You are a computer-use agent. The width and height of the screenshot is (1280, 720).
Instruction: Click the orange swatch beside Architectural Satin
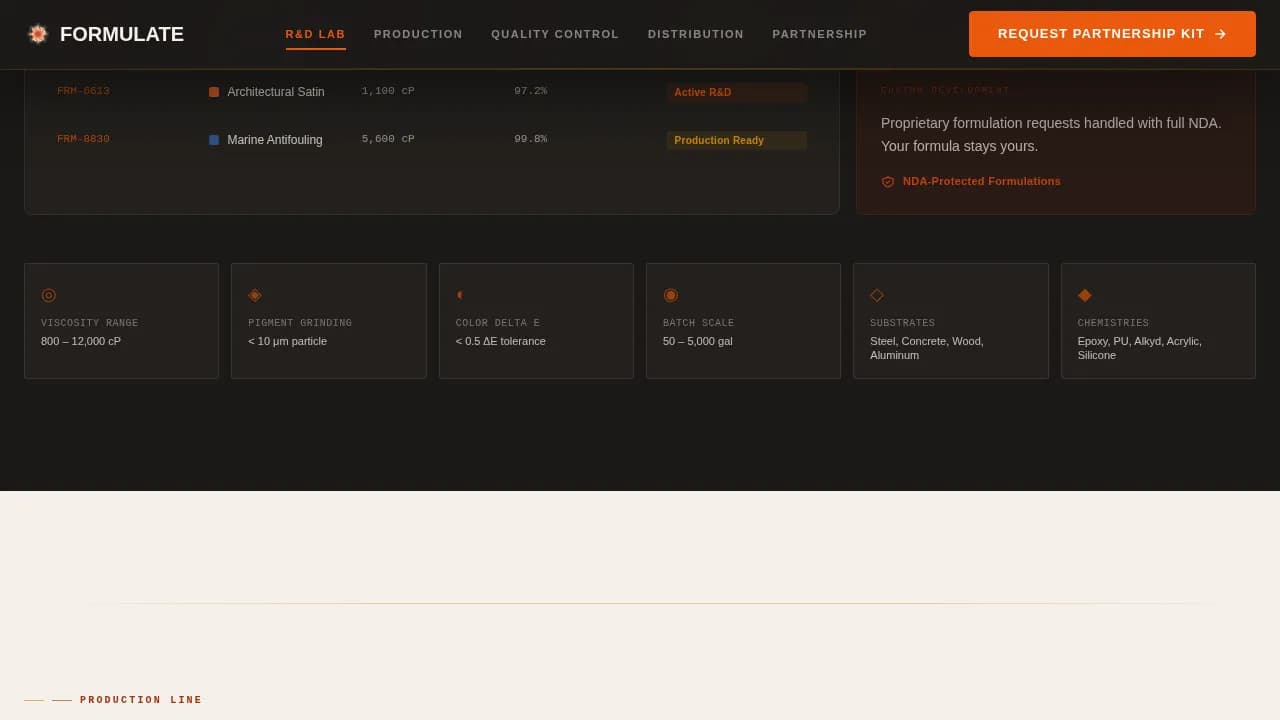pyautogui.click(x=213, y=91)
